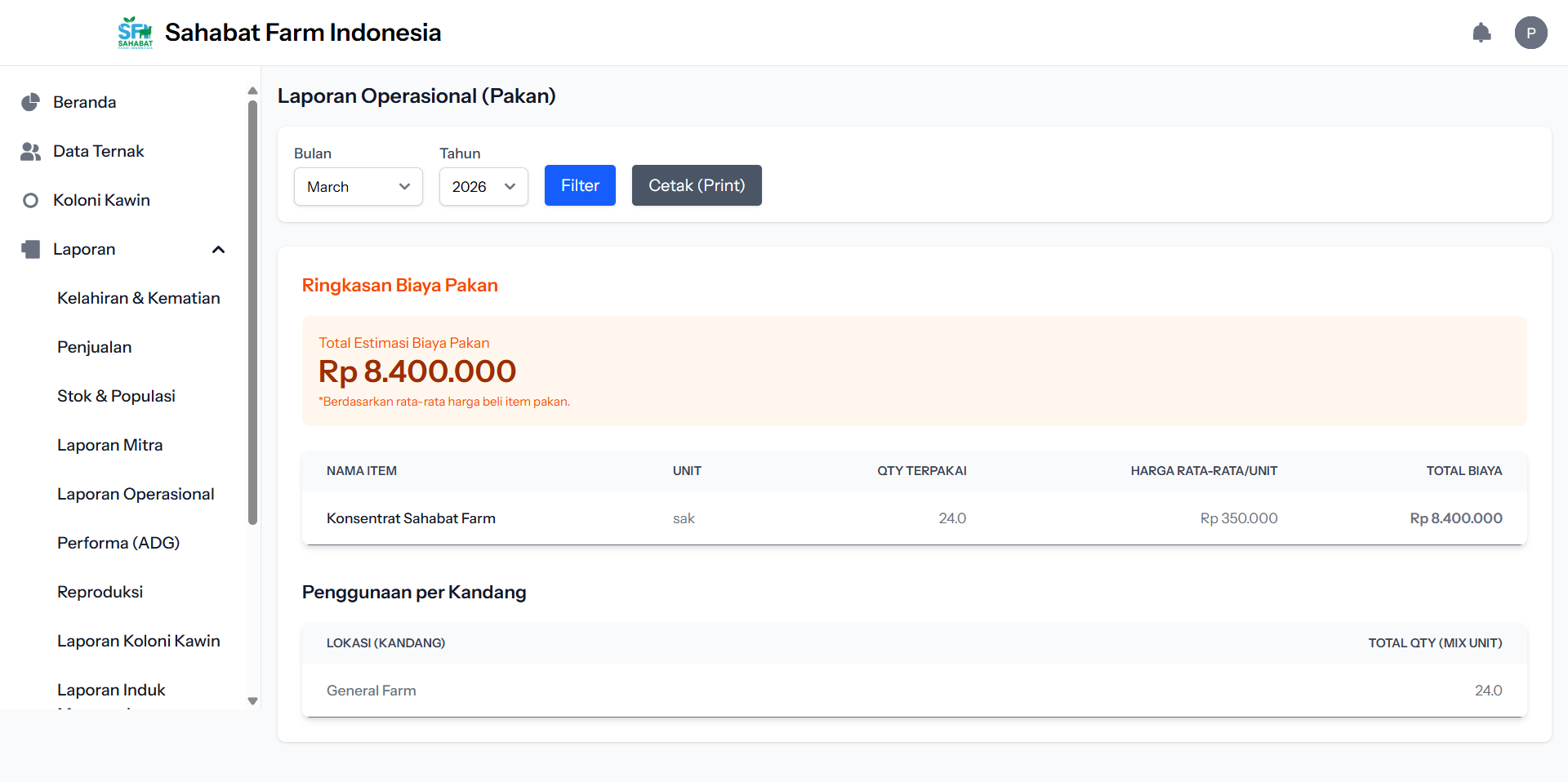
Task: Select Stok & Populasi in sidebar
Action: click(116, 396)
